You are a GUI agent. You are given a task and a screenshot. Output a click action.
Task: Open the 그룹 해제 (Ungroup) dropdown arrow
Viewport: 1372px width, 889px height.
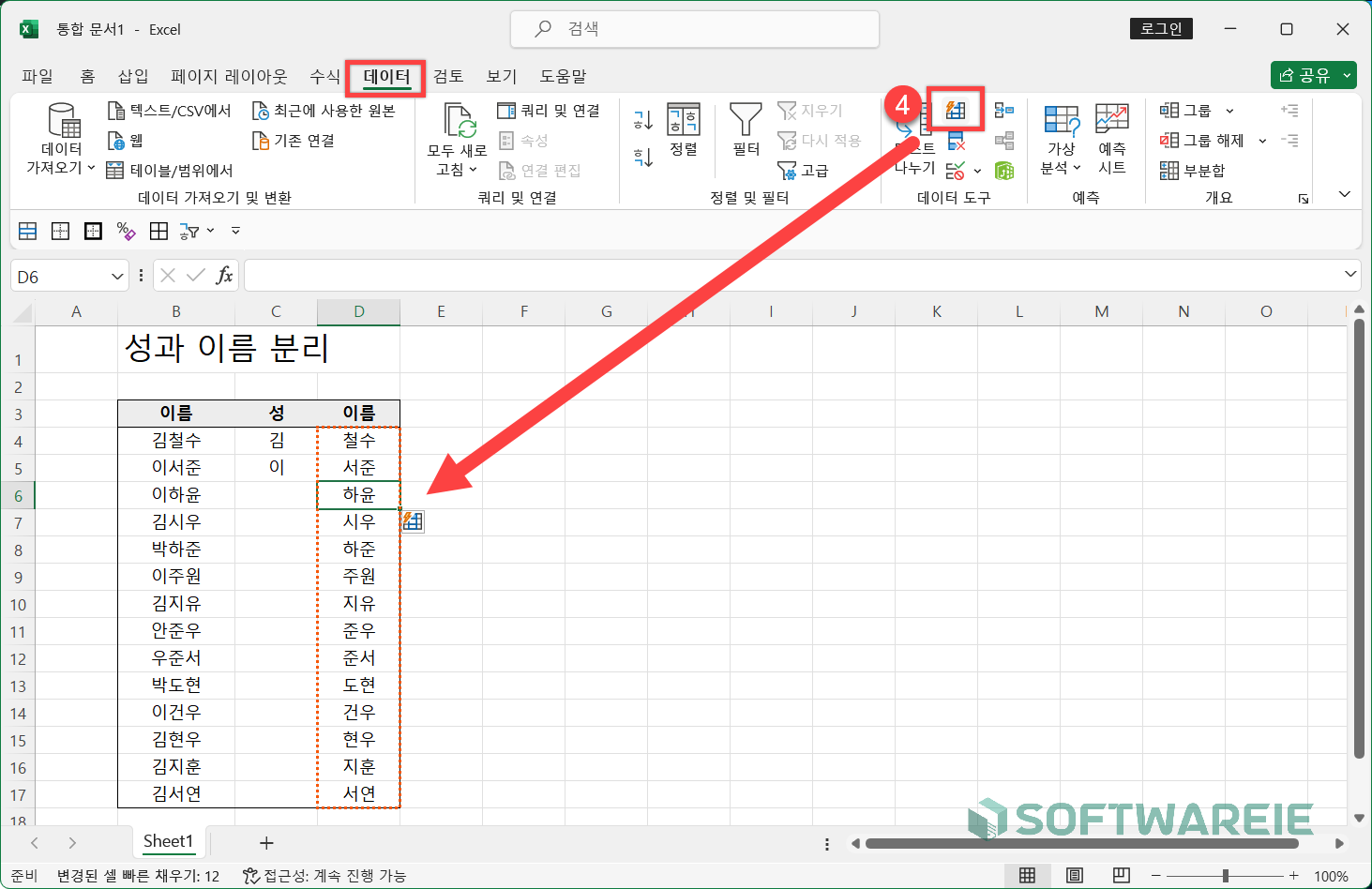point(1262,141)
